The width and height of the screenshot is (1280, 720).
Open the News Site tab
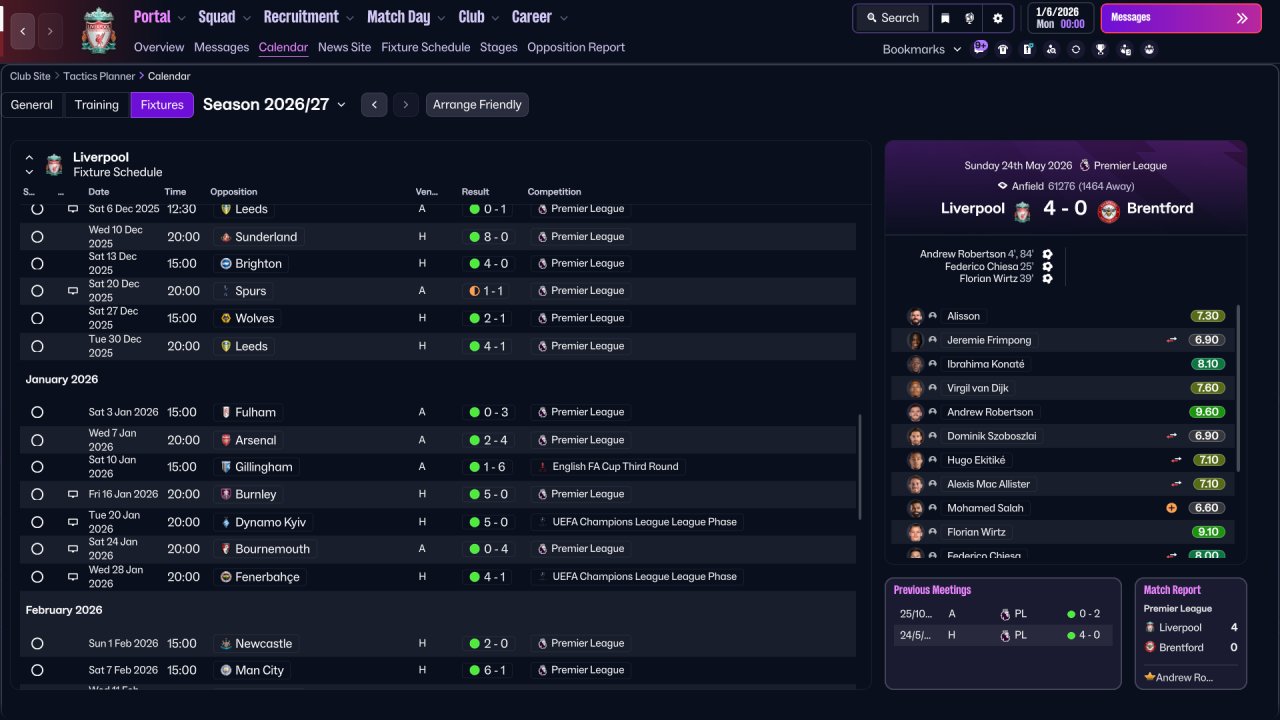coord(344,47)
